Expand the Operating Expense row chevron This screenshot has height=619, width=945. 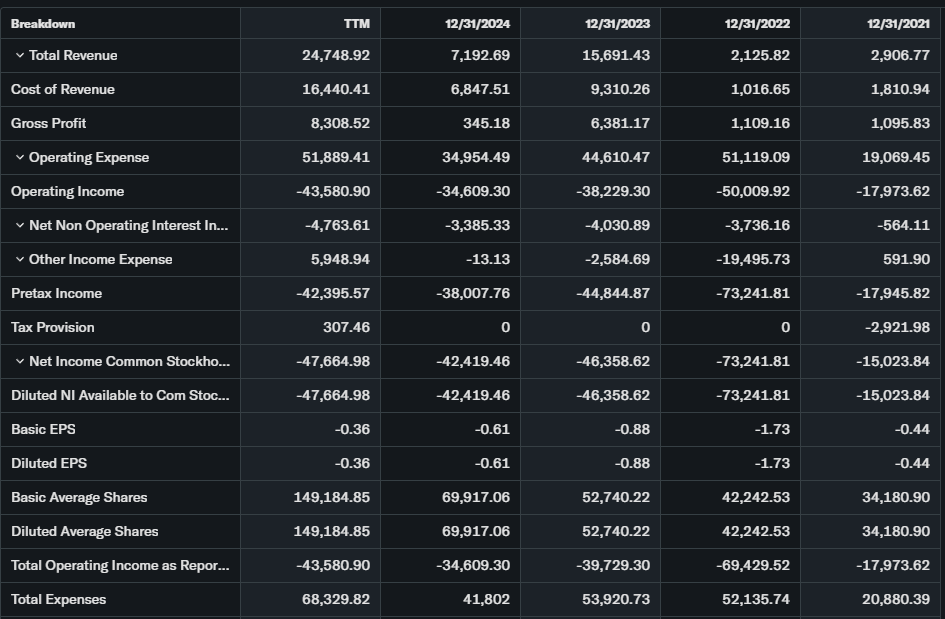pos(19,158)
